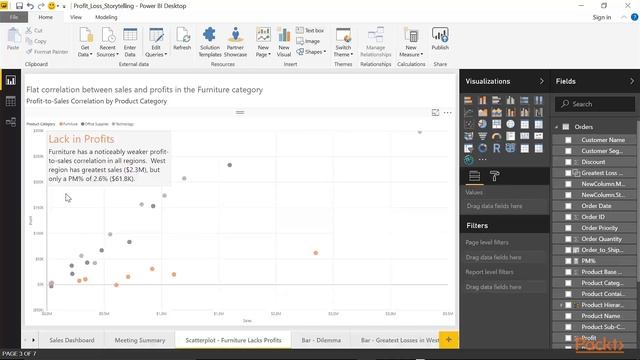Select the gauge visualization

(496, 136)
